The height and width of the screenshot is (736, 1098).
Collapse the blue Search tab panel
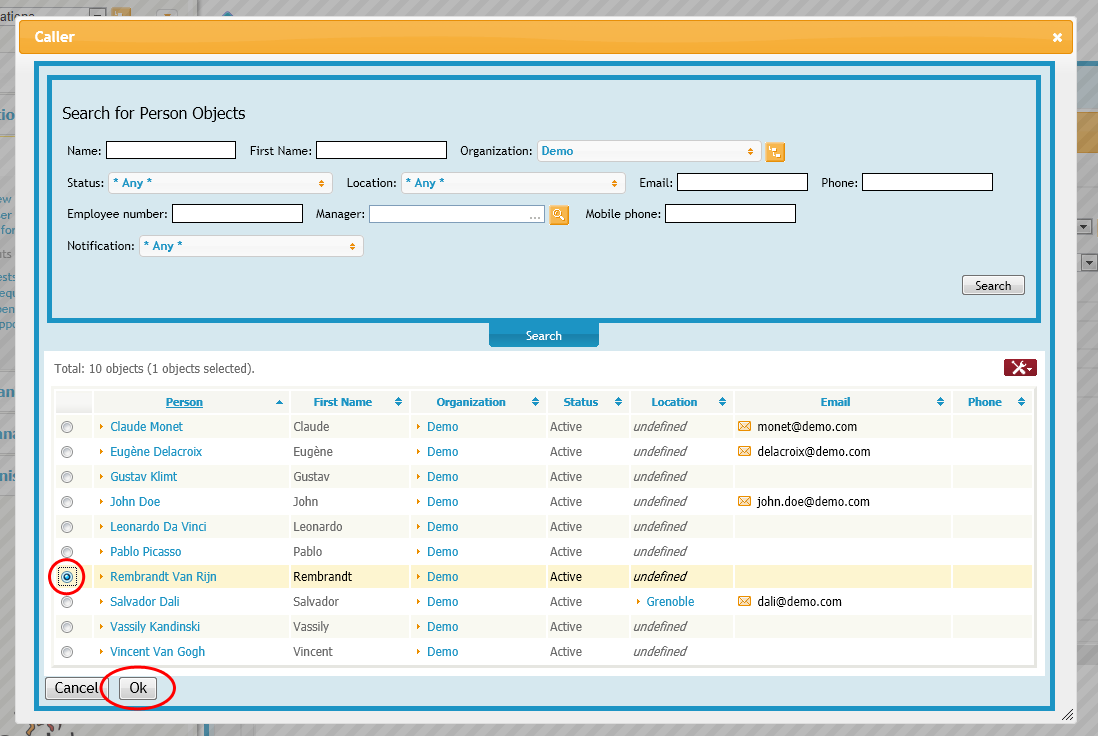(543, 336)
